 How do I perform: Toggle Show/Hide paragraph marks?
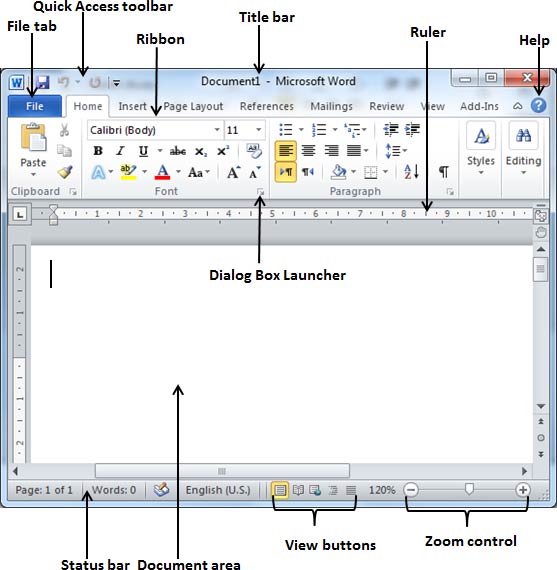tap(444, 171)
